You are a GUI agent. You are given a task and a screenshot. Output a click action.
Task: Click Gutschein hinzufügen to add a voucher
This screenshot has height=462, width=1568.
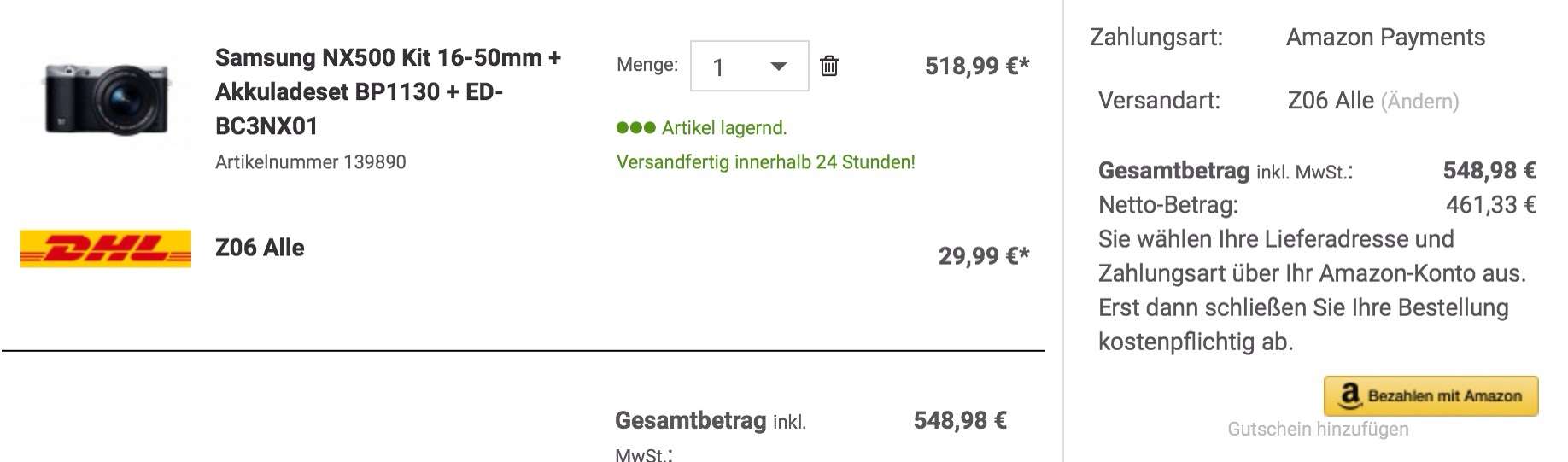pyautogui.click(x=1318, y=429)
